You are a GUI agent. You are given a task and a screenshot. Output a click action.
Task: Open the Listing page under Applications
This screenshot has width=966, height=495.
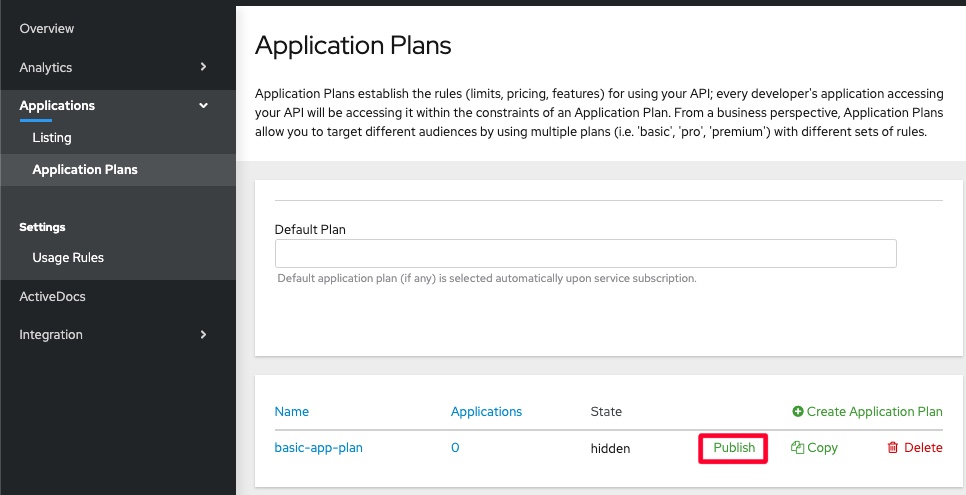(x=52, y=137)
